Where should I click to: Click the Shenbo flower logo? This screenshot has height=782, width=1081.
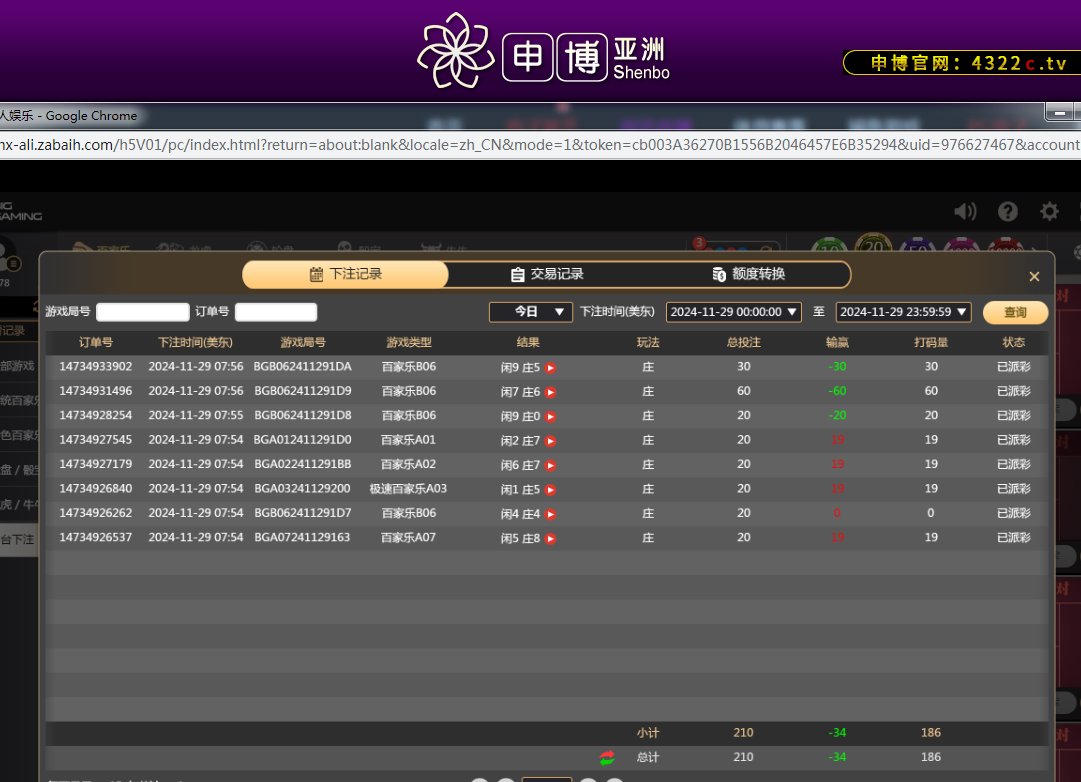pos(456,50)
